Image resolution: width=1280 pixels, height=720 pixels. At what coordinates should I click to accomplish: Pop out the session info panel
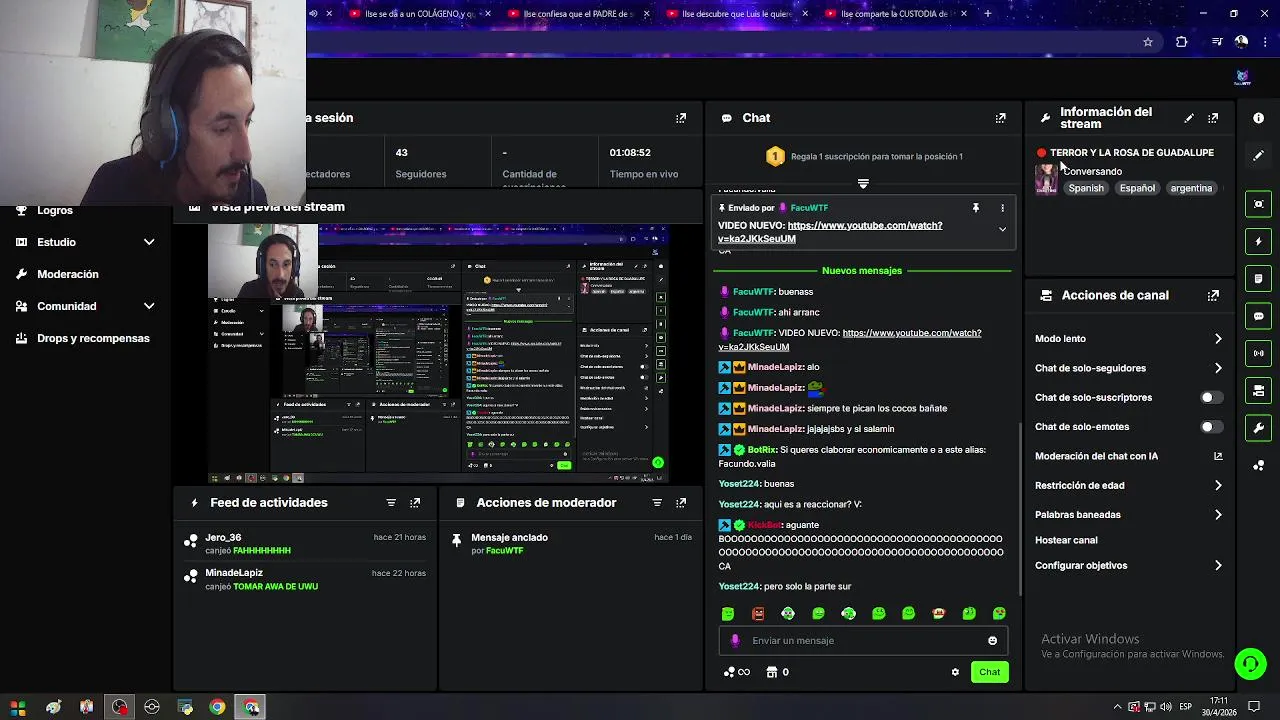[x=681, y=118]
